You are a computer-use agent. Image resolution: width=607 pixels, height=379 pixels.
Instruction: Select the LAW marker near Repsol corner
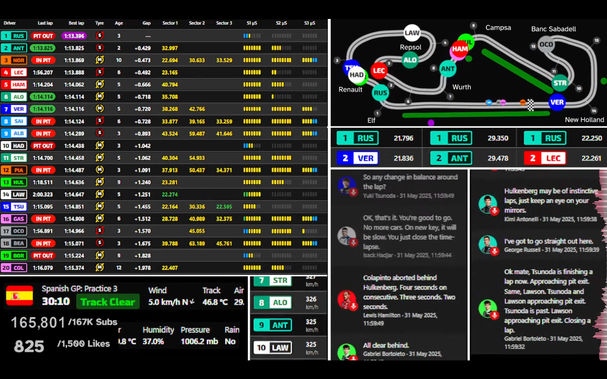coord(412,33)
